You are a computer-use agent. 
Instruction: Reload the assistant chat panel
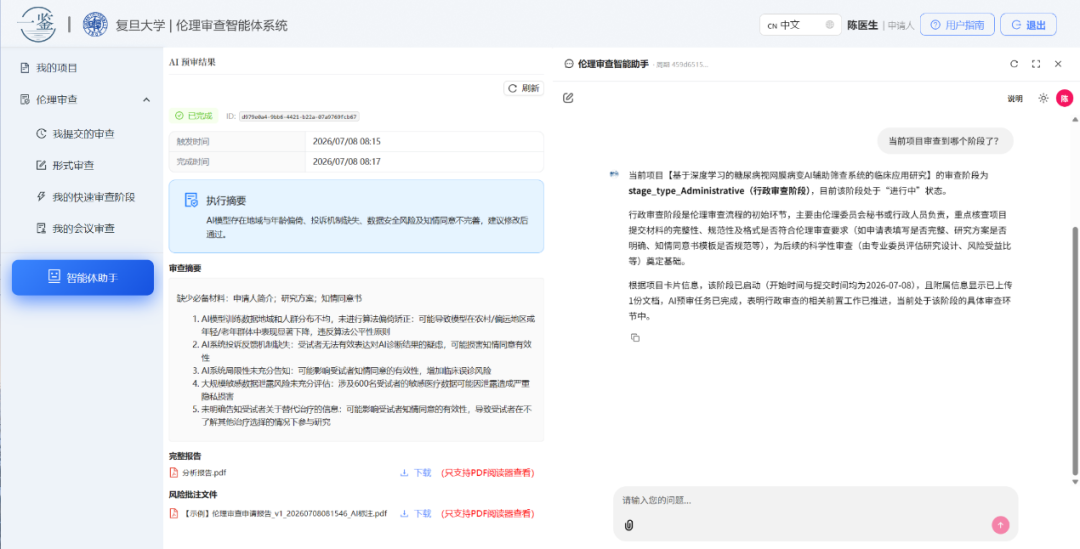1014,63
